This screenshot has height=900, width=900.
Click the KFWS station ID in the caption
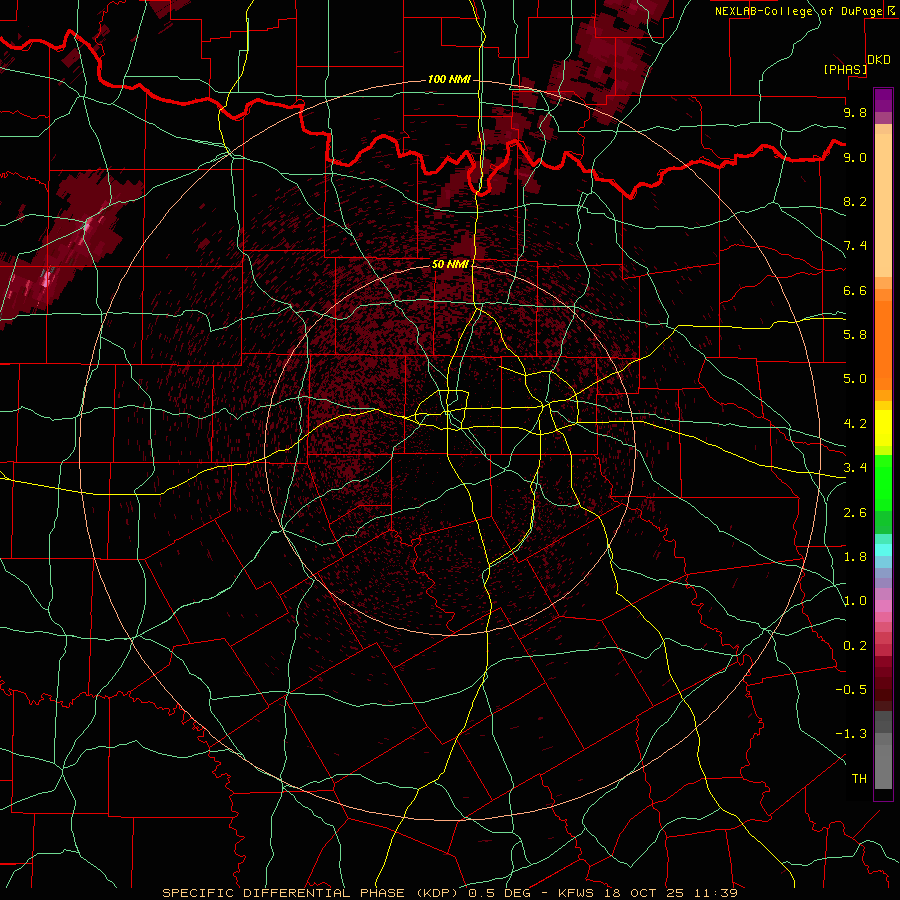576,893
